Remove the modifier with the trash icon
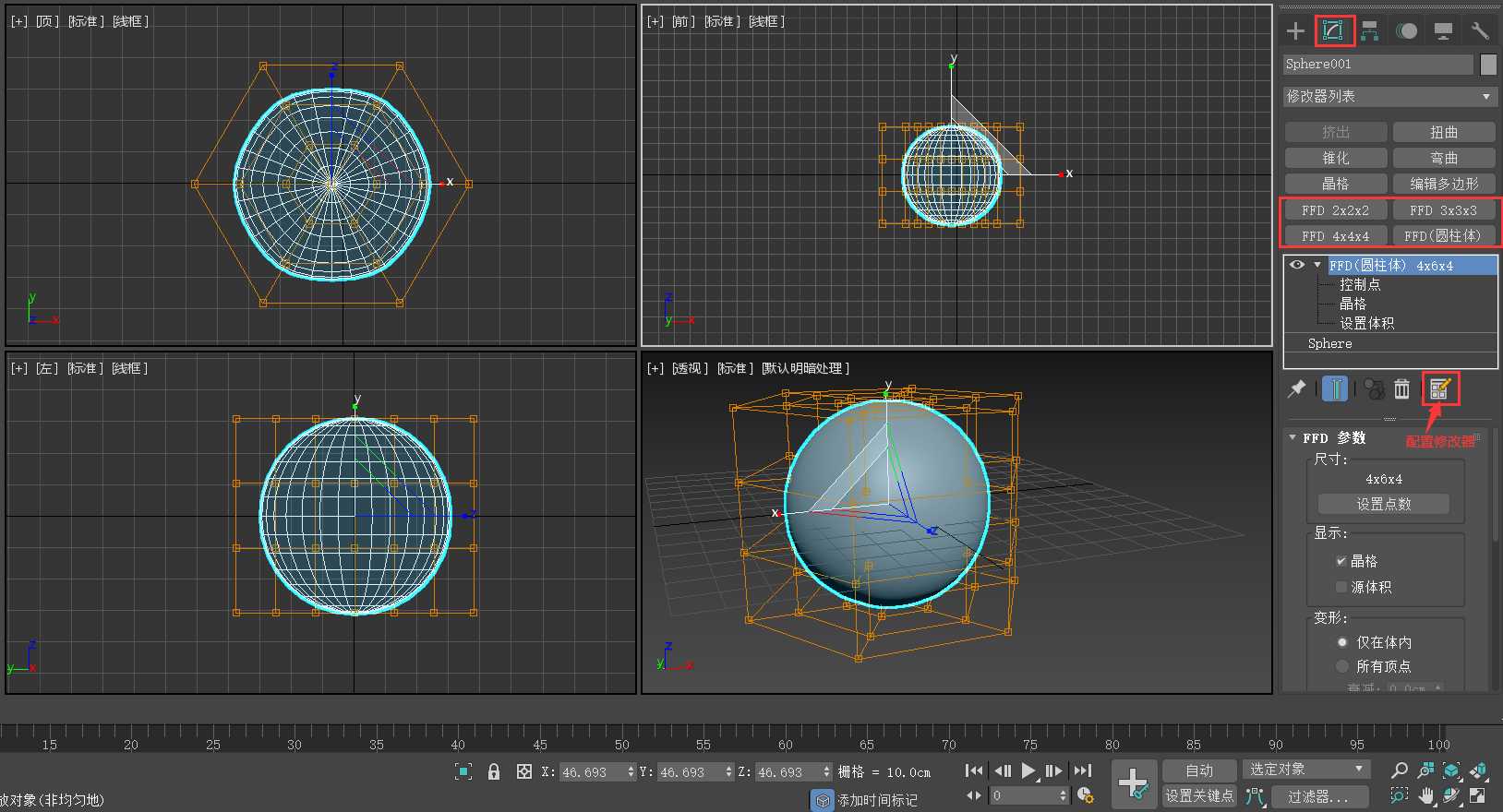This screenshot has height=812, width=1503. (1401, 389)
